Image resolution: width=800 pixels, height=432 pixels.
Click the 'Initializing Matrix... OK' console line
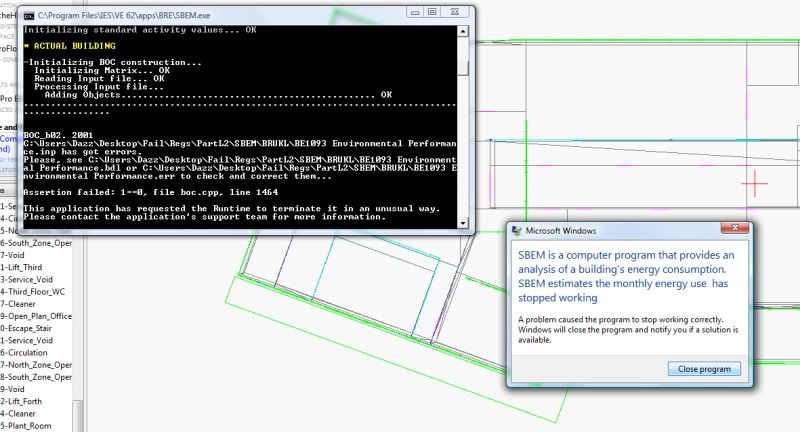(102, 70)
